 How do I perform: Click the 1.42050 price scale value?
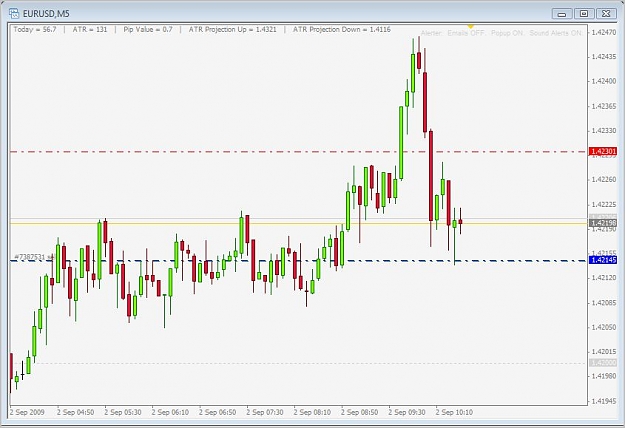[604, 327]
